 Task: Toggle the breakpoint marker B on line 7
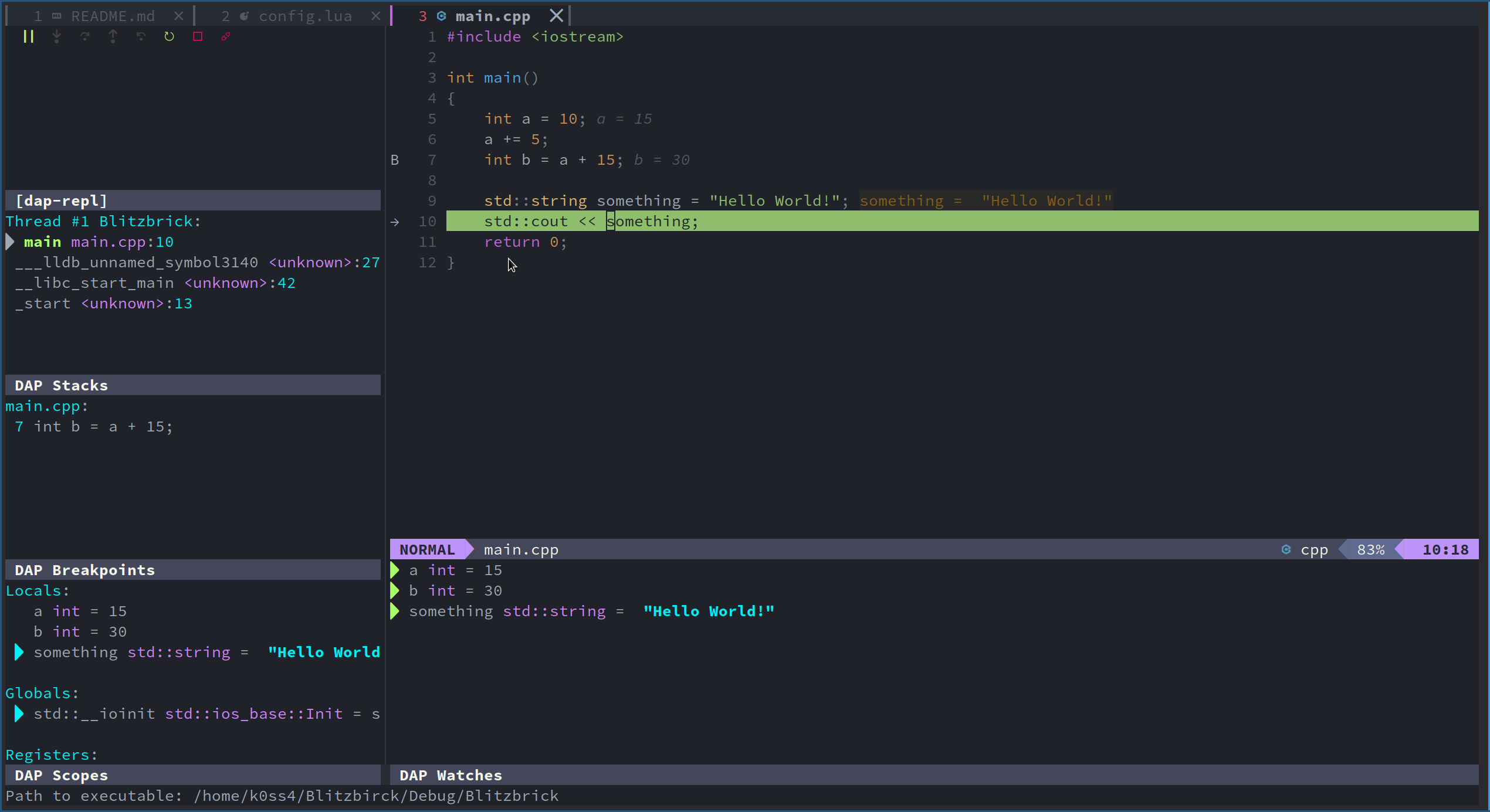[x=395, y=159]
